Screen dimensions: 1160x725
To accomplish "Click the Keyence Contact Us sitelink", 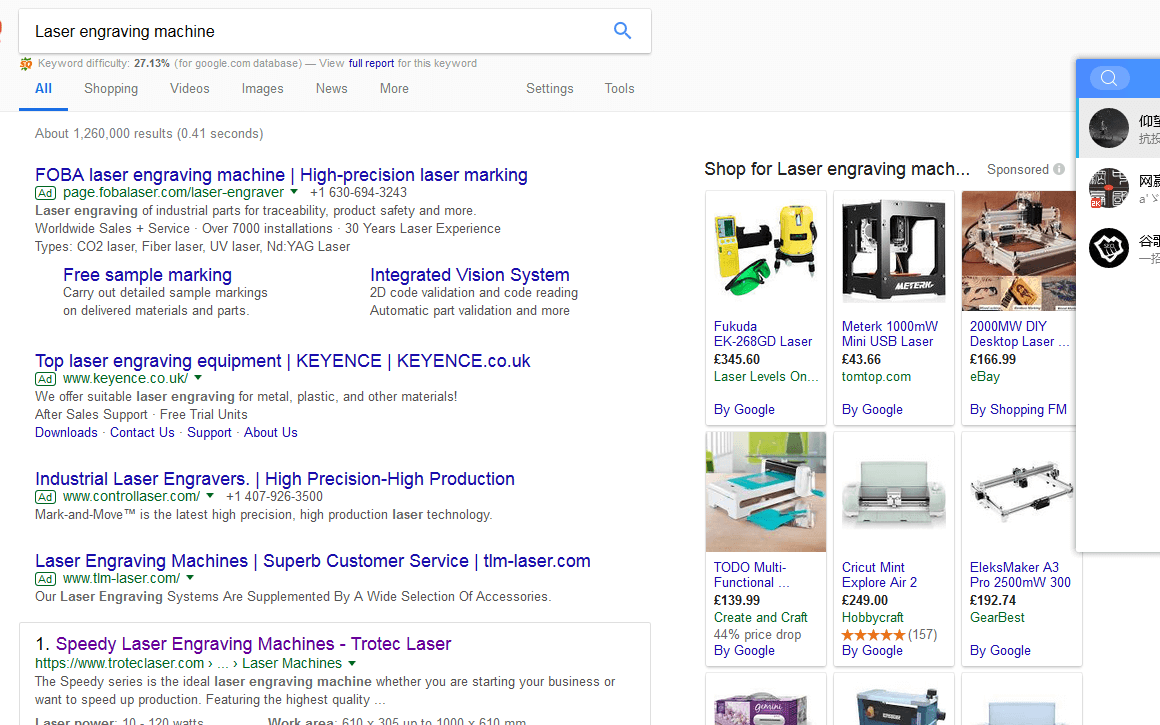I will pyautogui.click(x=142, y=433).
